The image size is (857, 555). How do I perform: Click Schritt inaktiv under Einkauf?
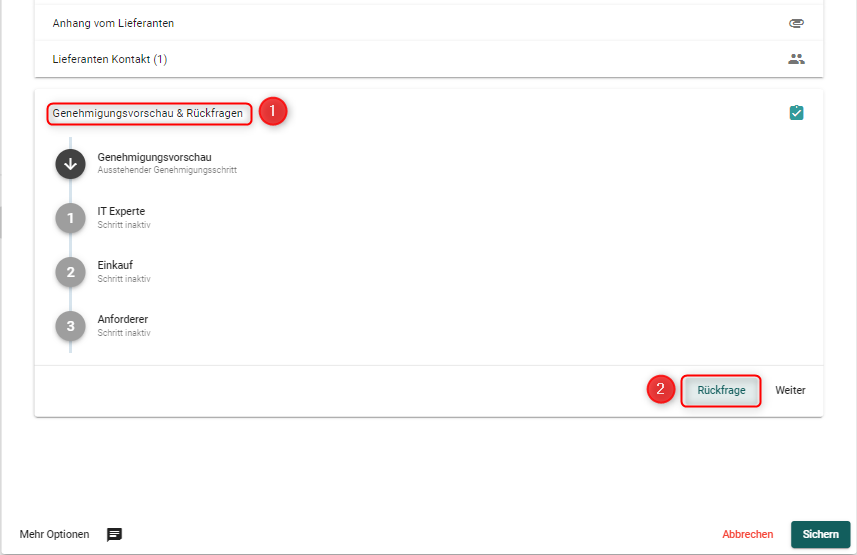click(x=124, y=279)
